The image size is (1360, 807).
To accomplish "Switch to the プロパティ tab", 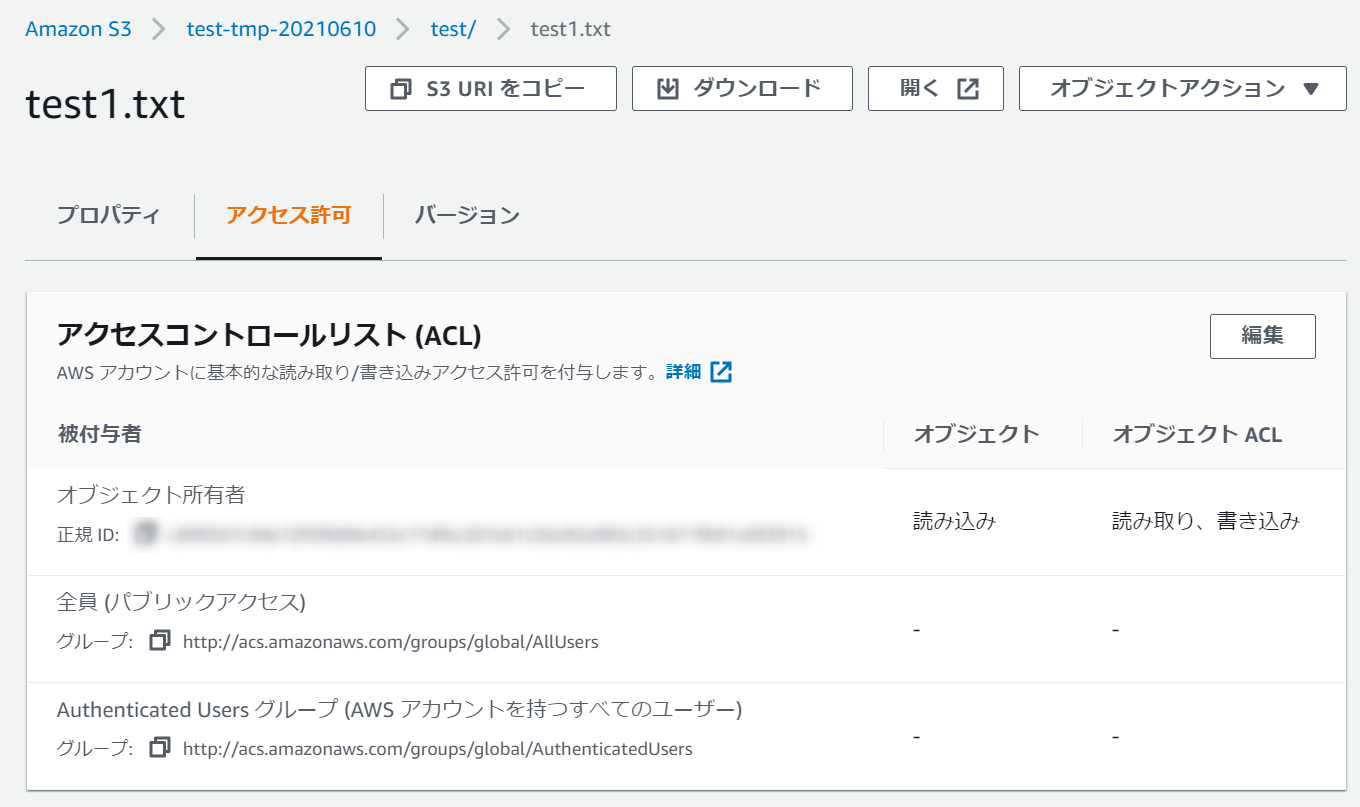I will [108, 215].
